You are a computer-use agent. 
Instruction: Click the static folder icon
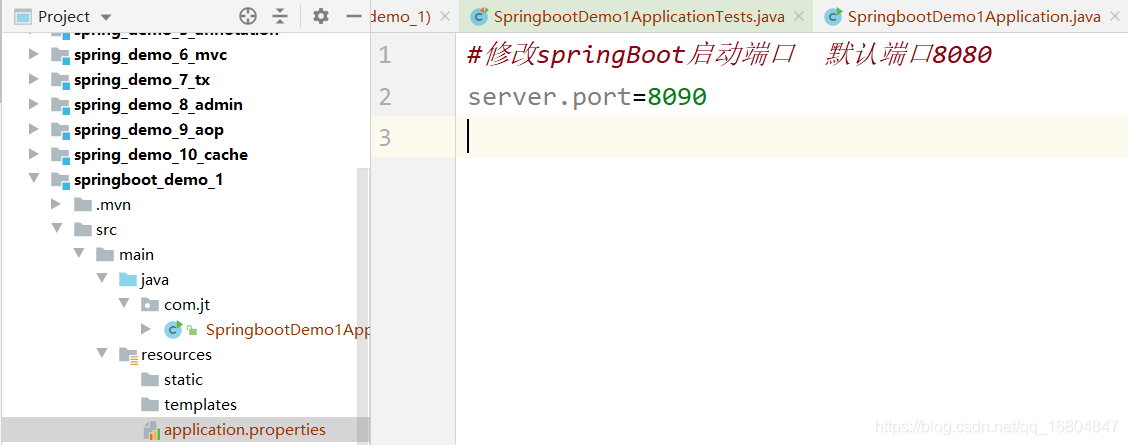[150, 380]
